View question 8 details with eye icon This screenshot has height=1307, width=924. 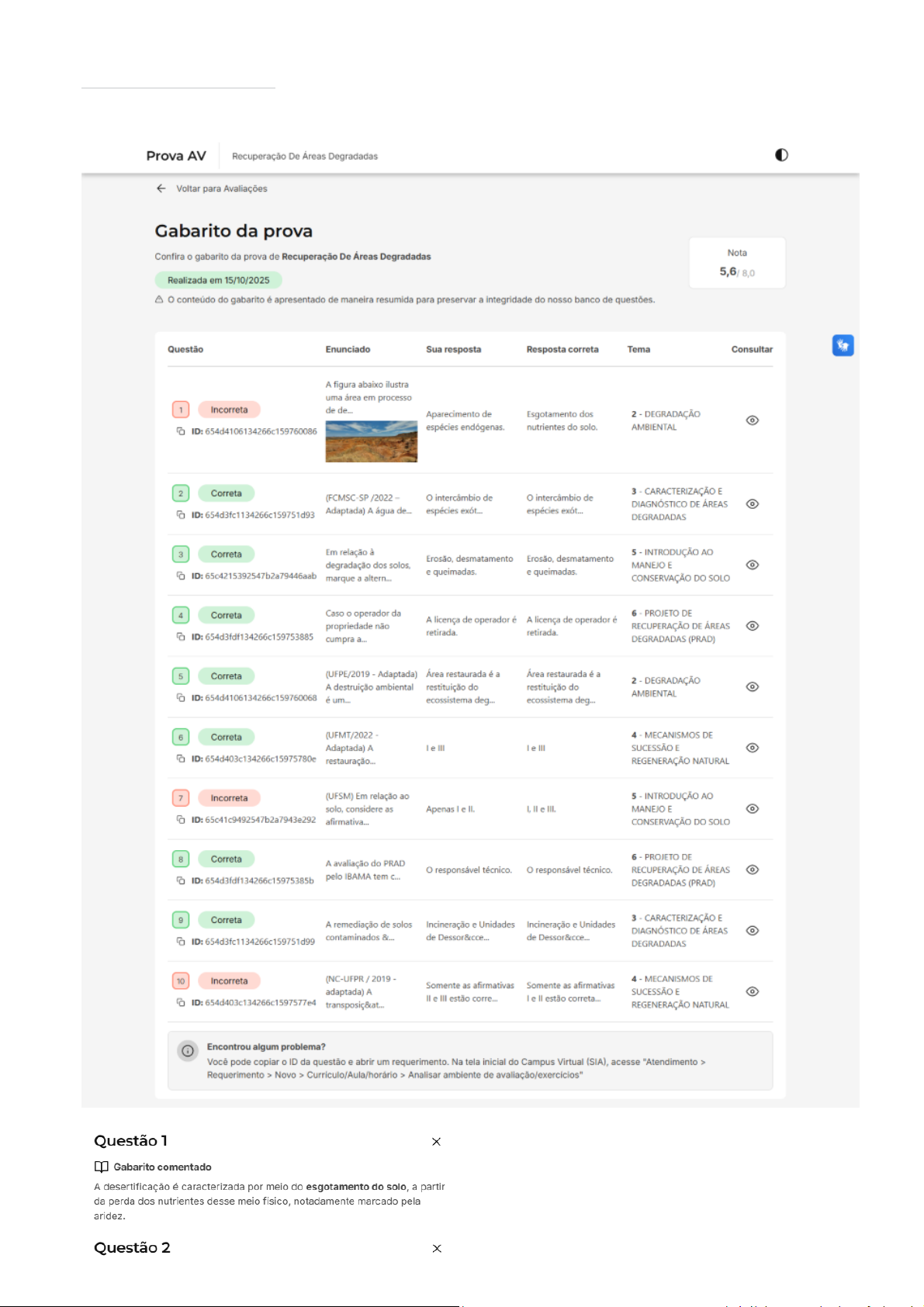point(752,870)
